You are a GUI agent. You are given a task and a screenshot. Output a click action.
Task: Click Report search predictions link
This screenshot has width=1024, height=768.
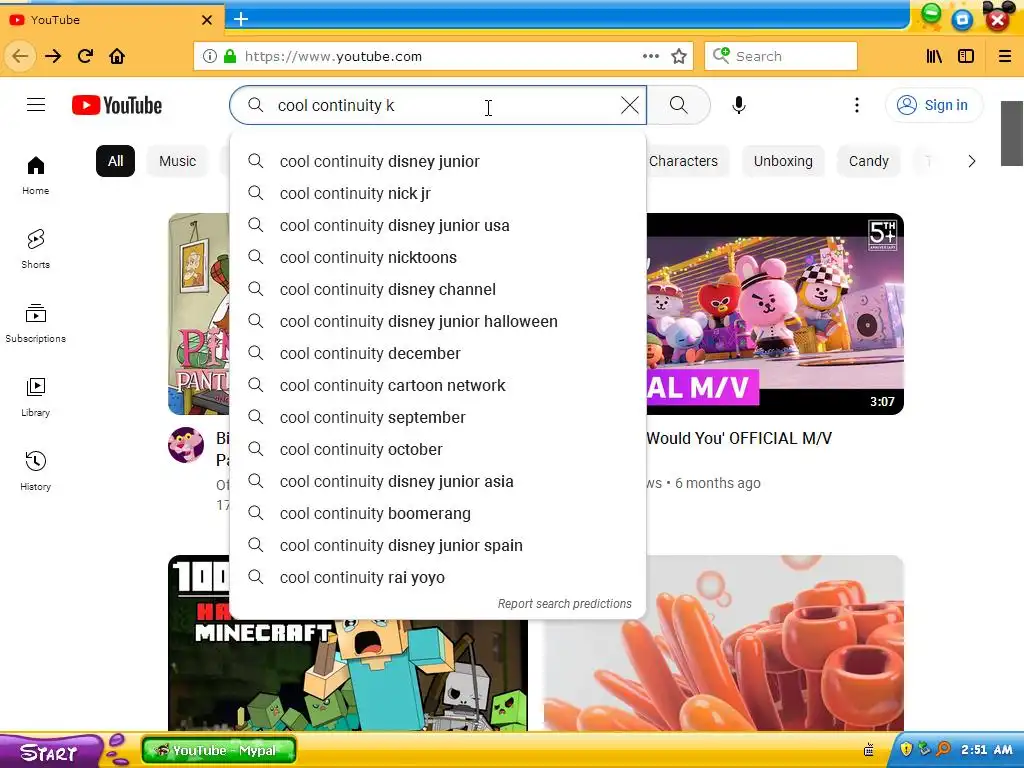[x=565, y=604]
